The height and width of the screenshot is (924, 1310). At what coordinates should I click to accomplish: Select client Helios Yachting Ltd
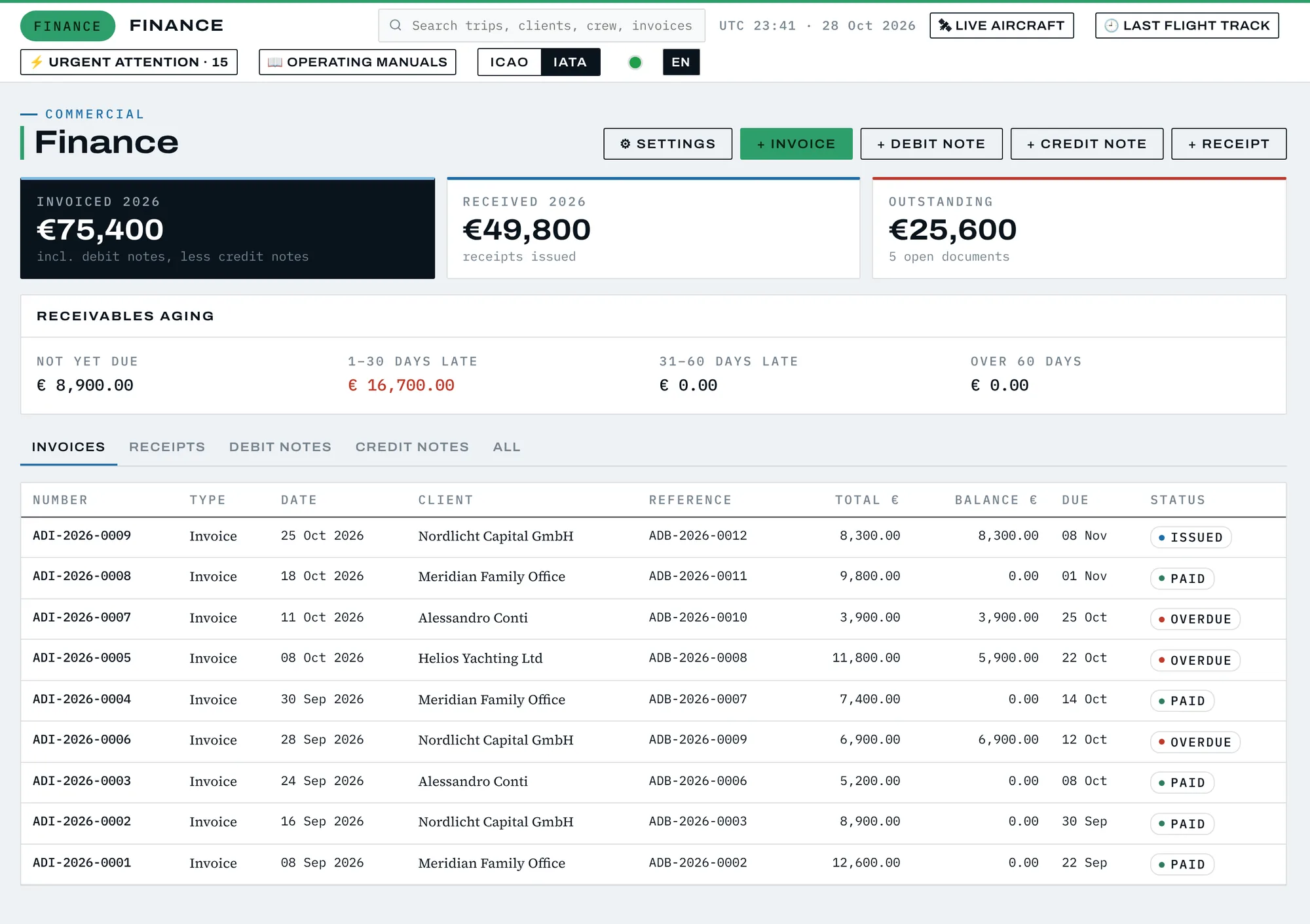[x=480, y=659]
